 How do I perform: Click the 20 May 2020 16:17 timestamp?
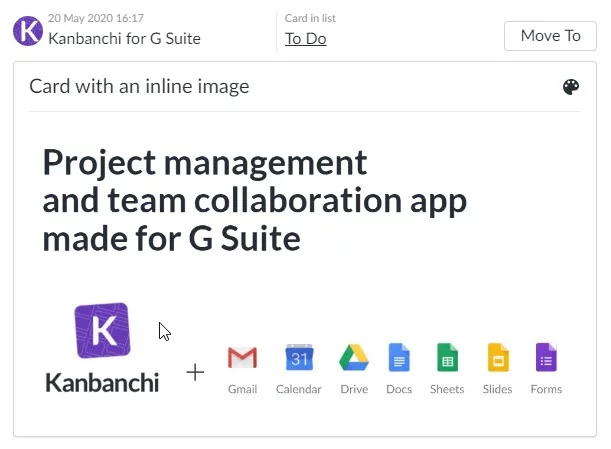[x=96, y=18]
